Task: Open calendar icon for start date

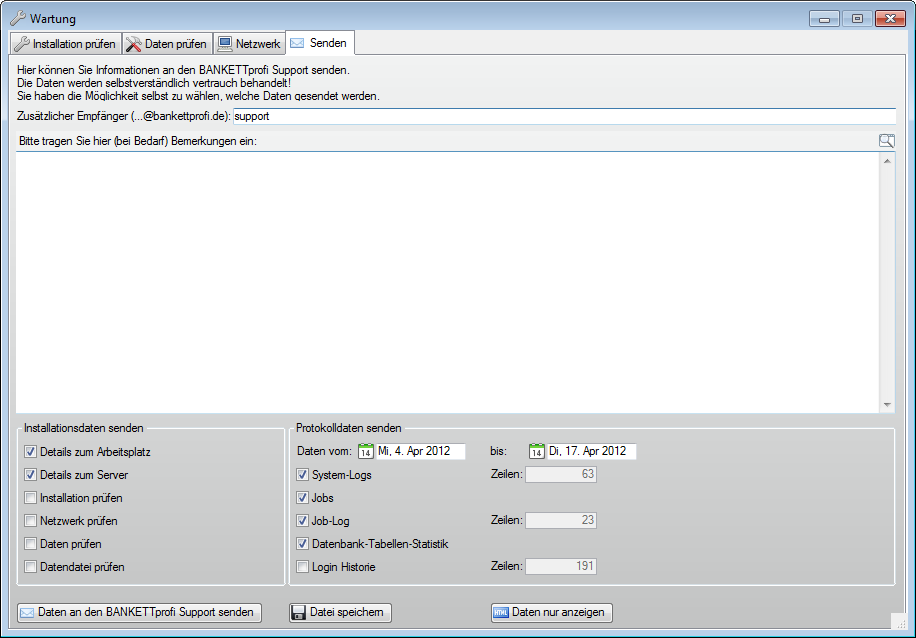Action: pyautogui.click(x=366, y=452)
